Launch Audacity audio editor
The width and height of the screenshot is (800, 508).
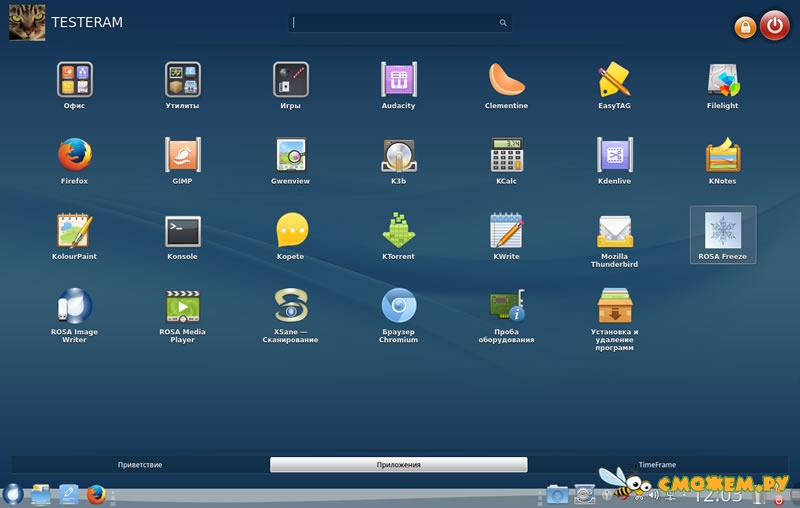coord(398,85)
